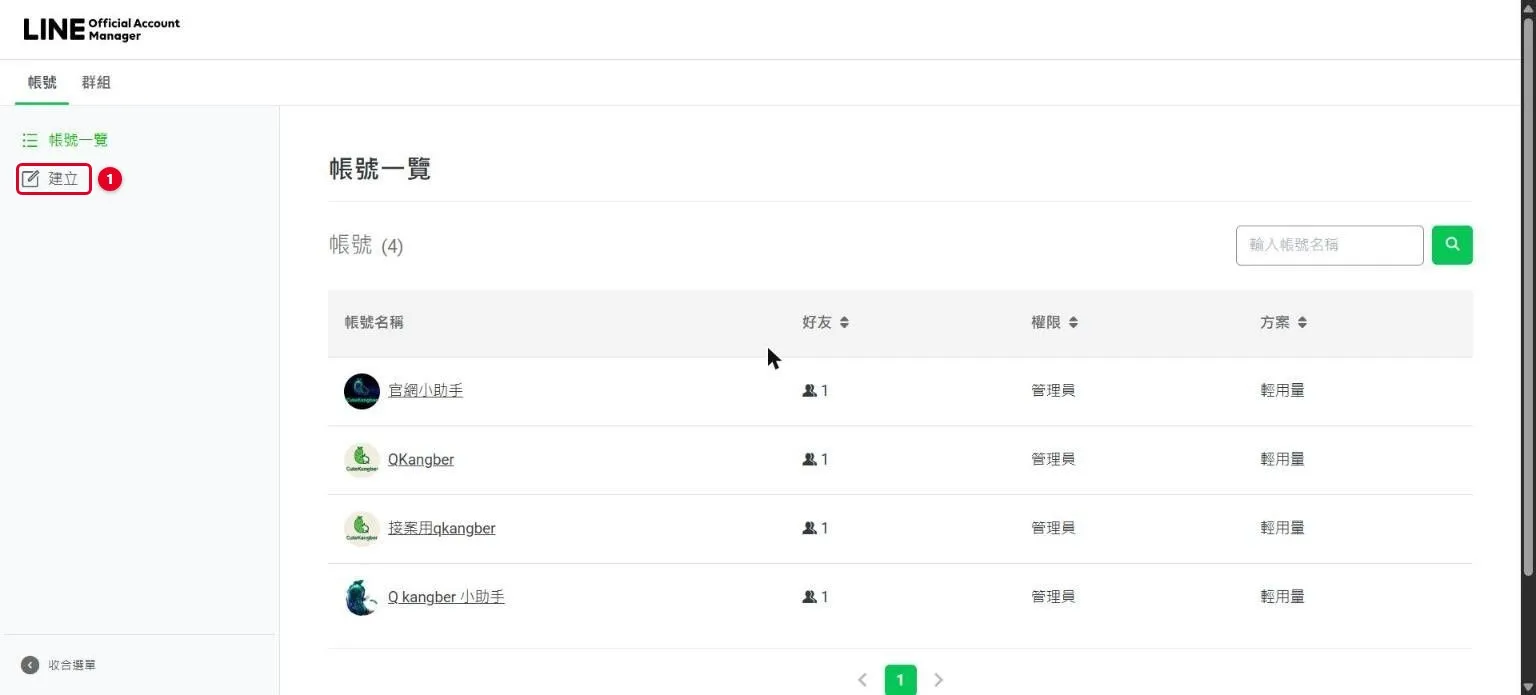Focus the 輸入帳號名稱 search field
The height and width of the screenshot is (695, 1536).
tap(1329, 245)
